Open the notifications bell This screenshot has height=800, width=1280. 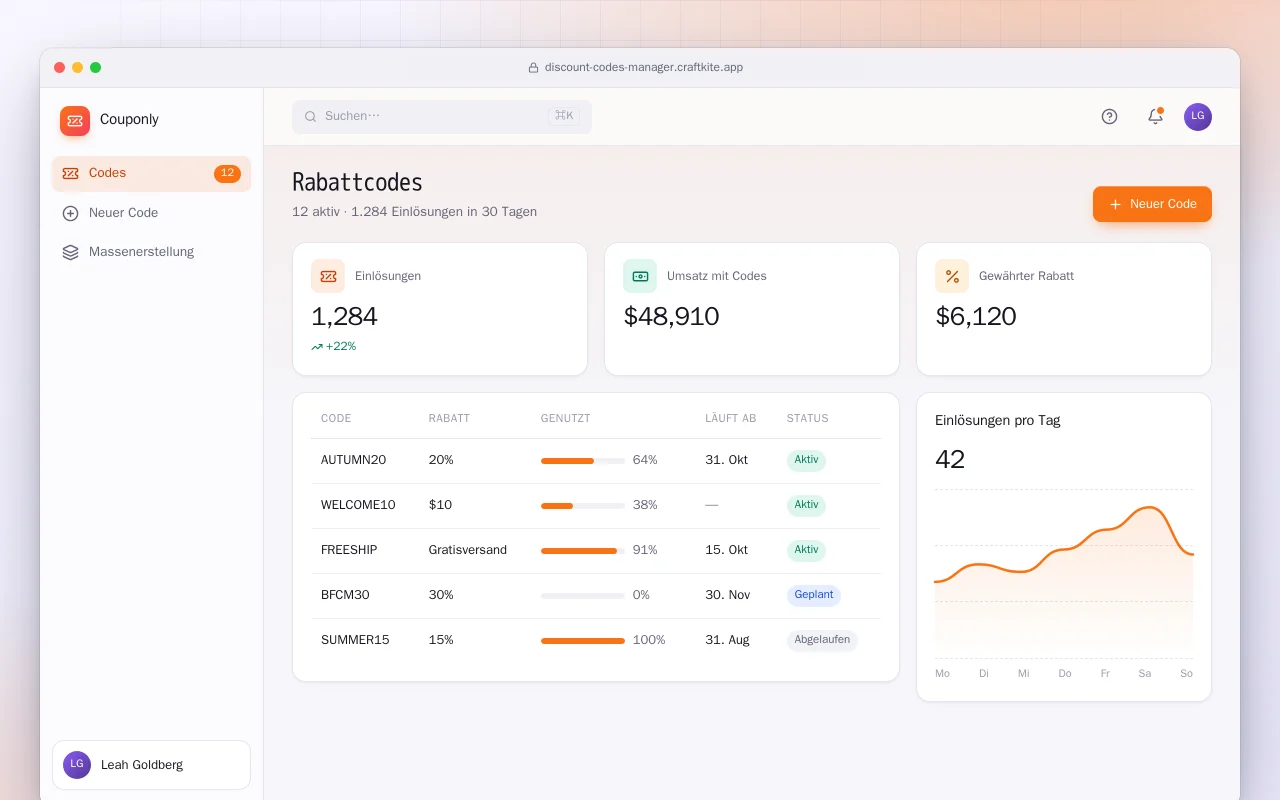[1155, 116]
